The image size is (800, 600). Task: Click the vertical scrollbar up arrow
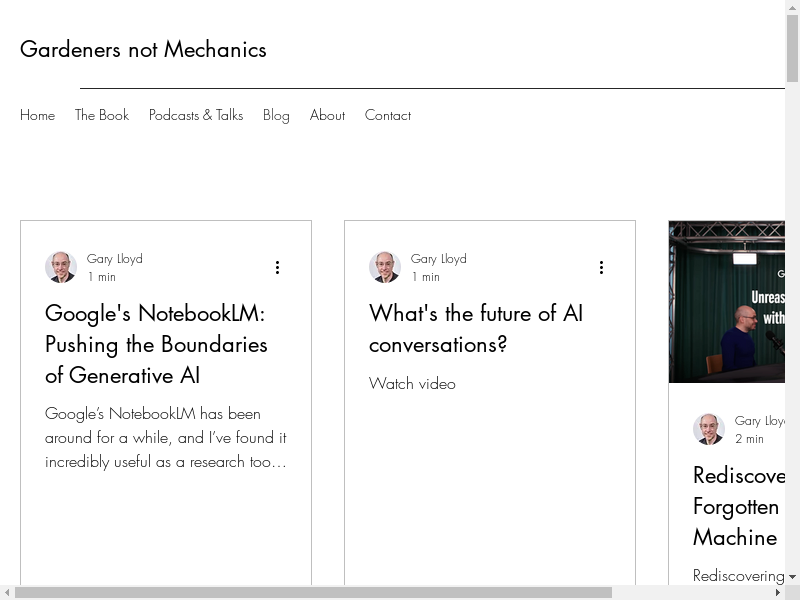click(793, 8)
